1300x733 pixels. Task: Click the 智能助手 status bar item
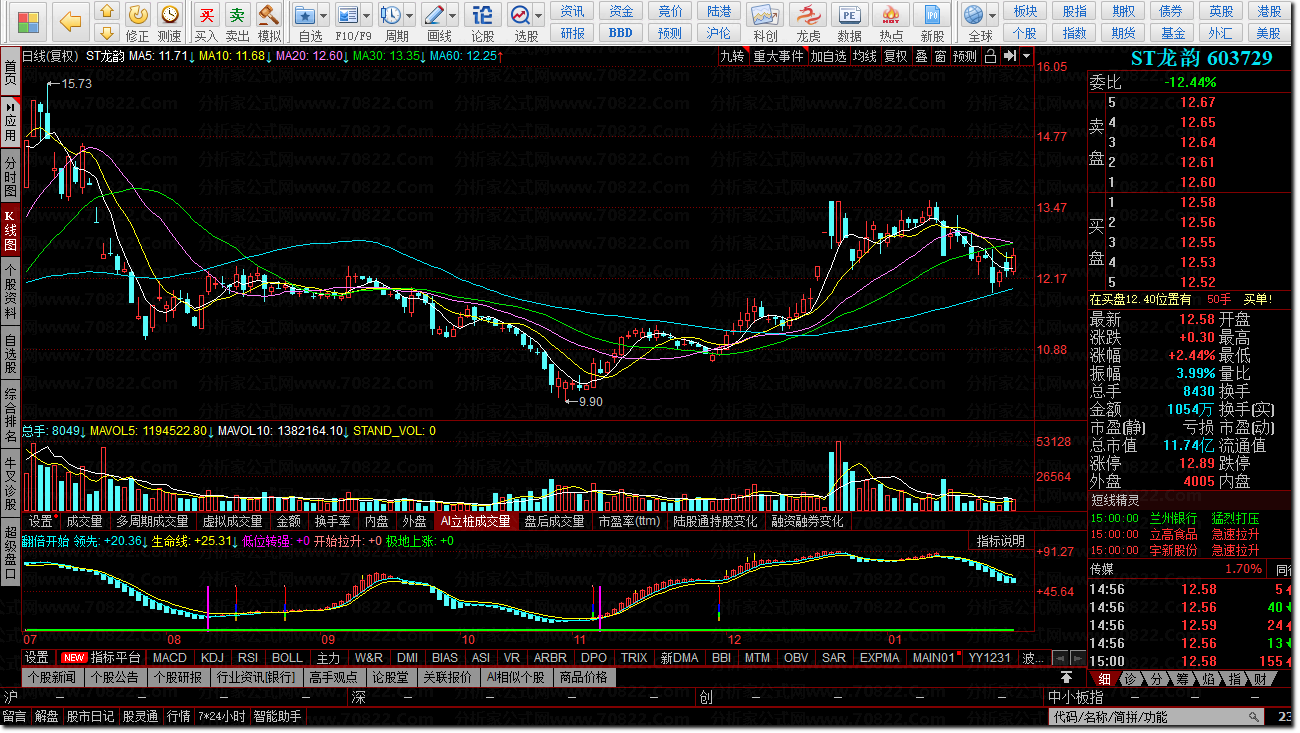click(x=278, y=717)
